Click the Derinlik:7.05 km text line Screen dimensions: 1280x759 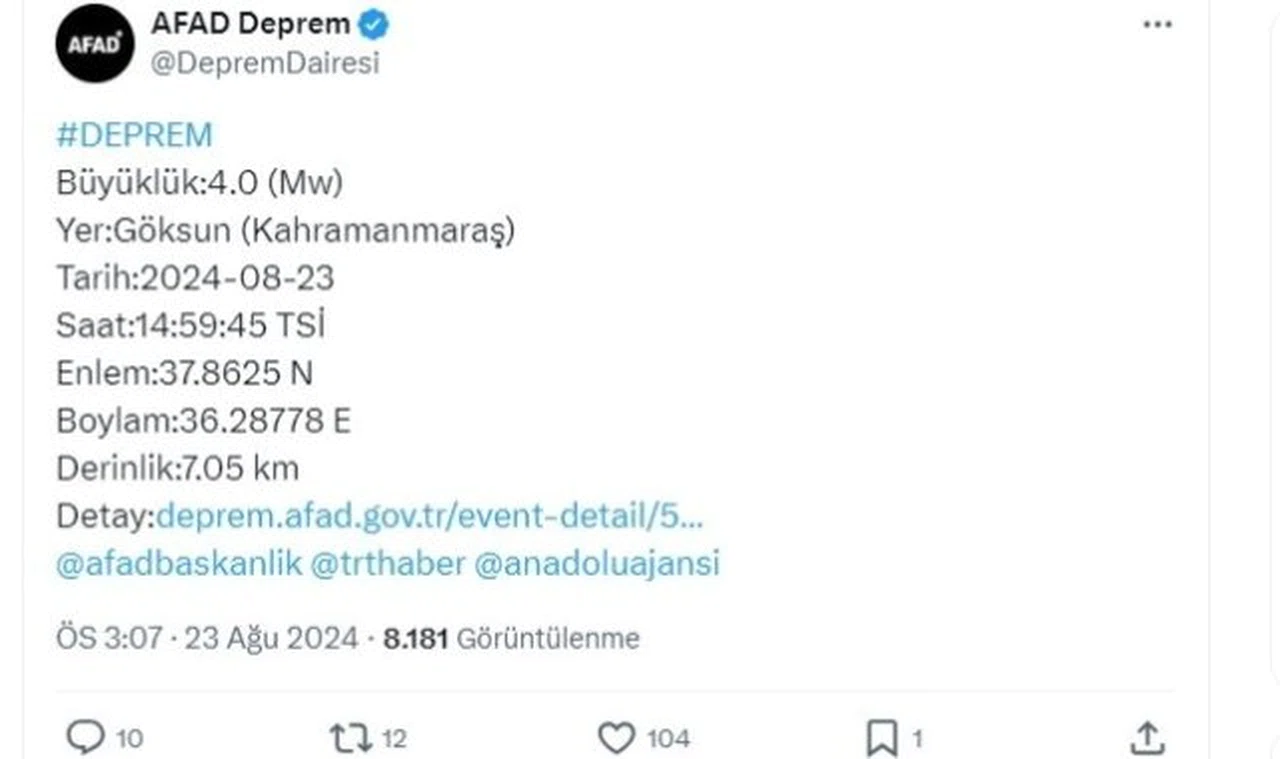pos(178,468)
